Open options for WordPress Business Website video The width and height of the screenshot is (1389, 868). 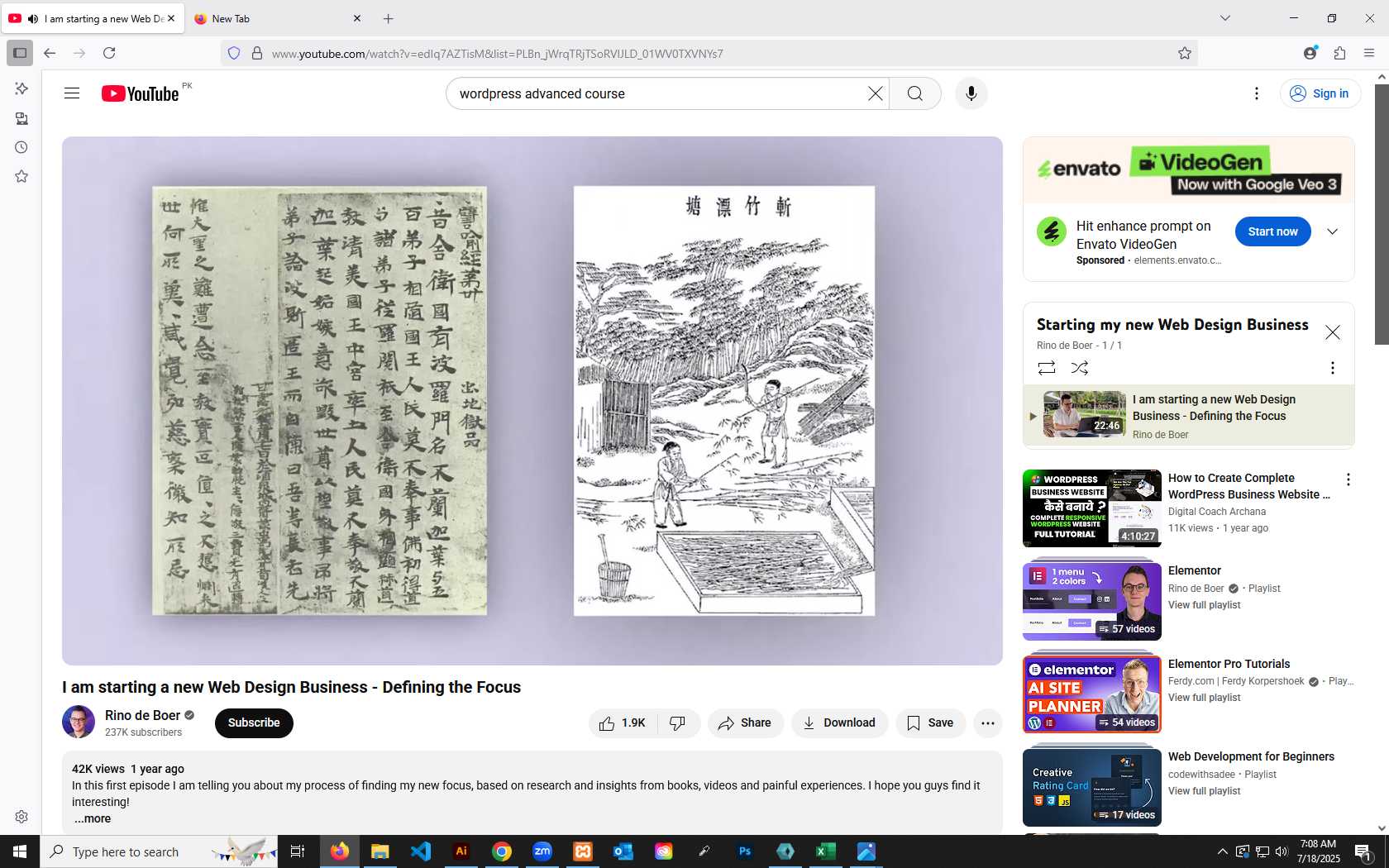pyautogui.click(x=1348, y=479)
